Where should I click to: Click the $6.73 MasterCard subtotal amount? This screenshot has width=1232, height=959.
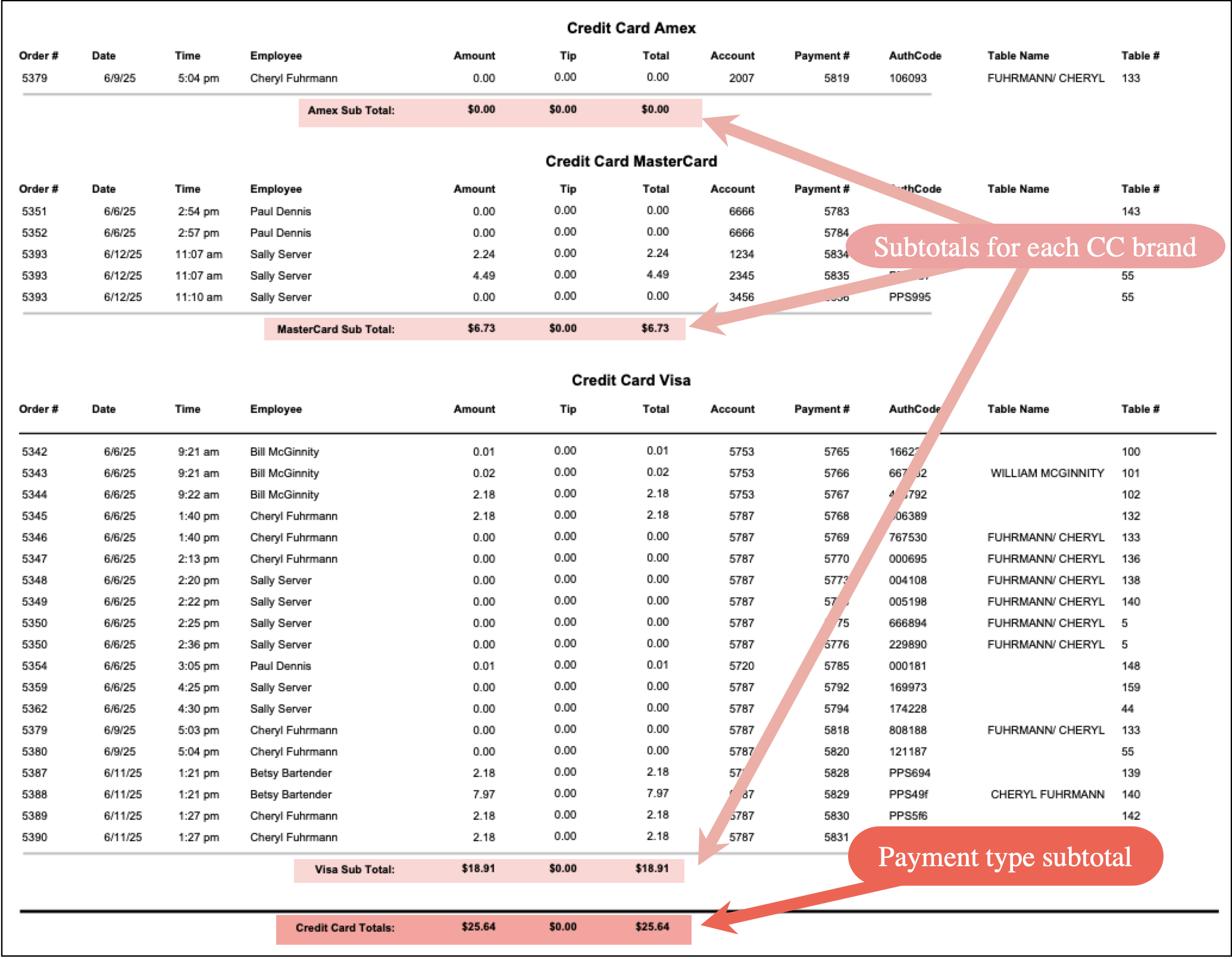pos(481,328)
